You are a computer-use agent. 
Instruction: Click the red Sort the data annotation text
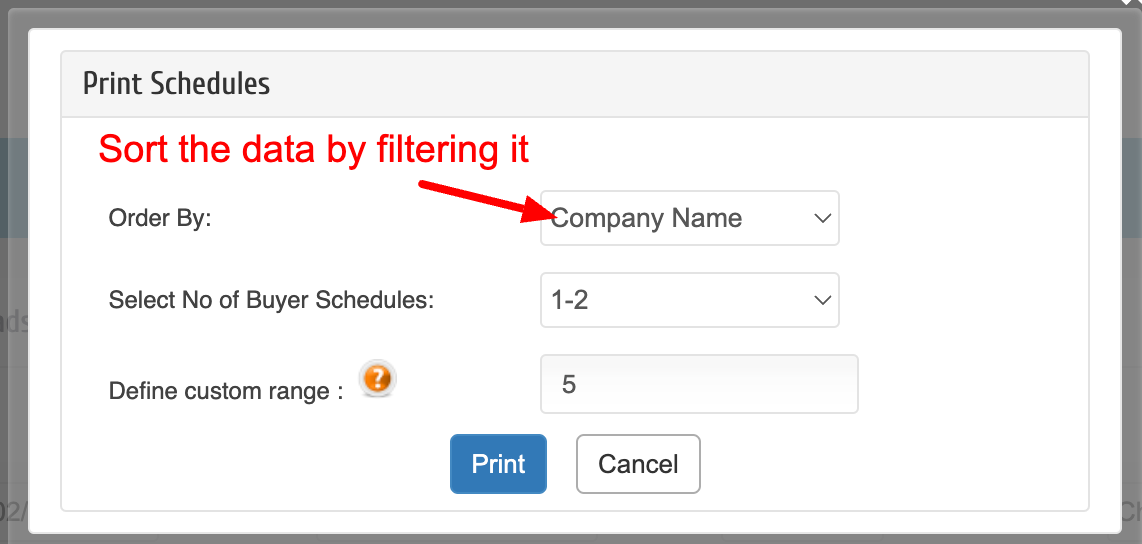[313, 149]
